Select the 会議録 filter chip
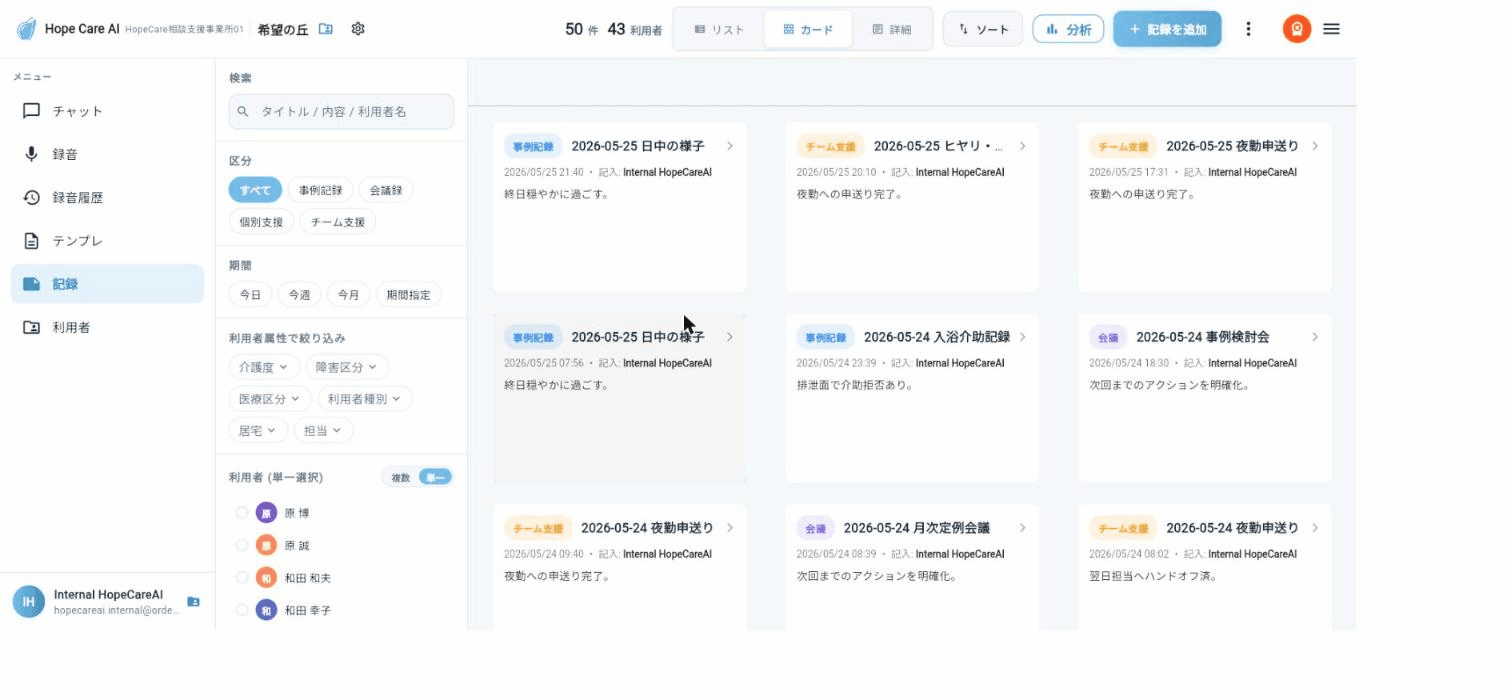 pos(385,190)
